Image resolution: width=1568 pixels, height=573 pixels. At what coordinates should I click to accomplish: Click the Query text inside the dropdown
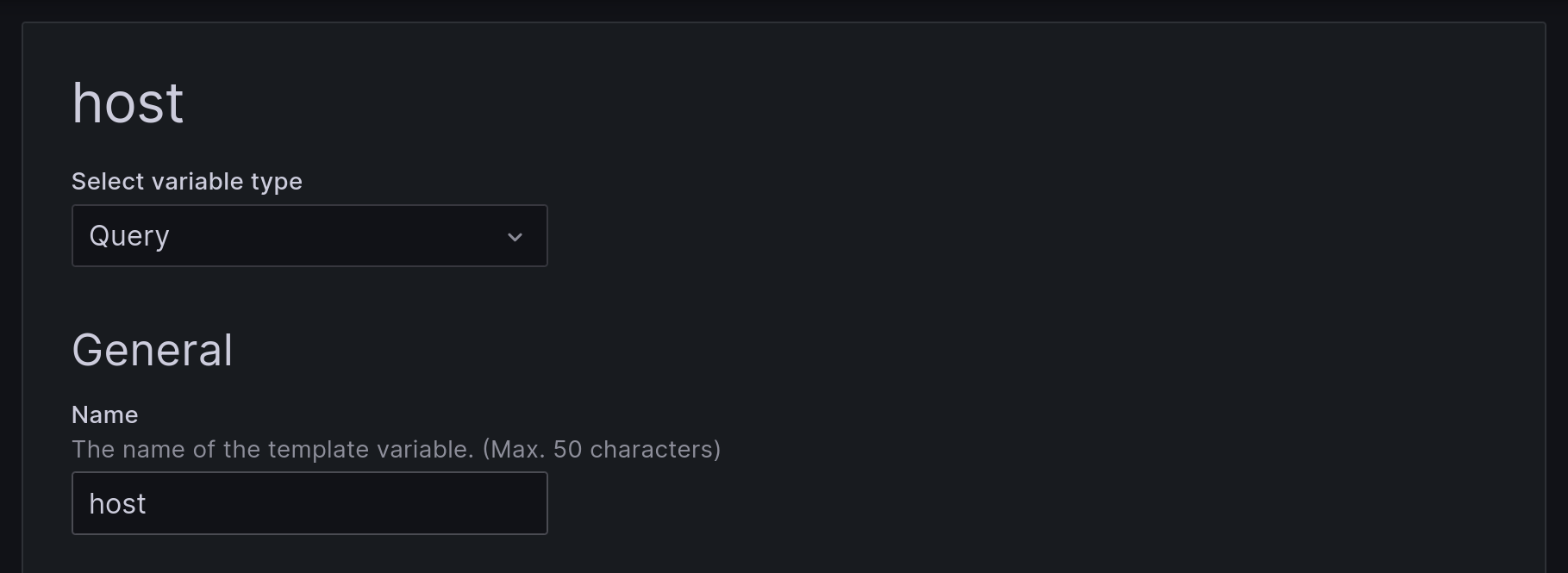(129, 235)
